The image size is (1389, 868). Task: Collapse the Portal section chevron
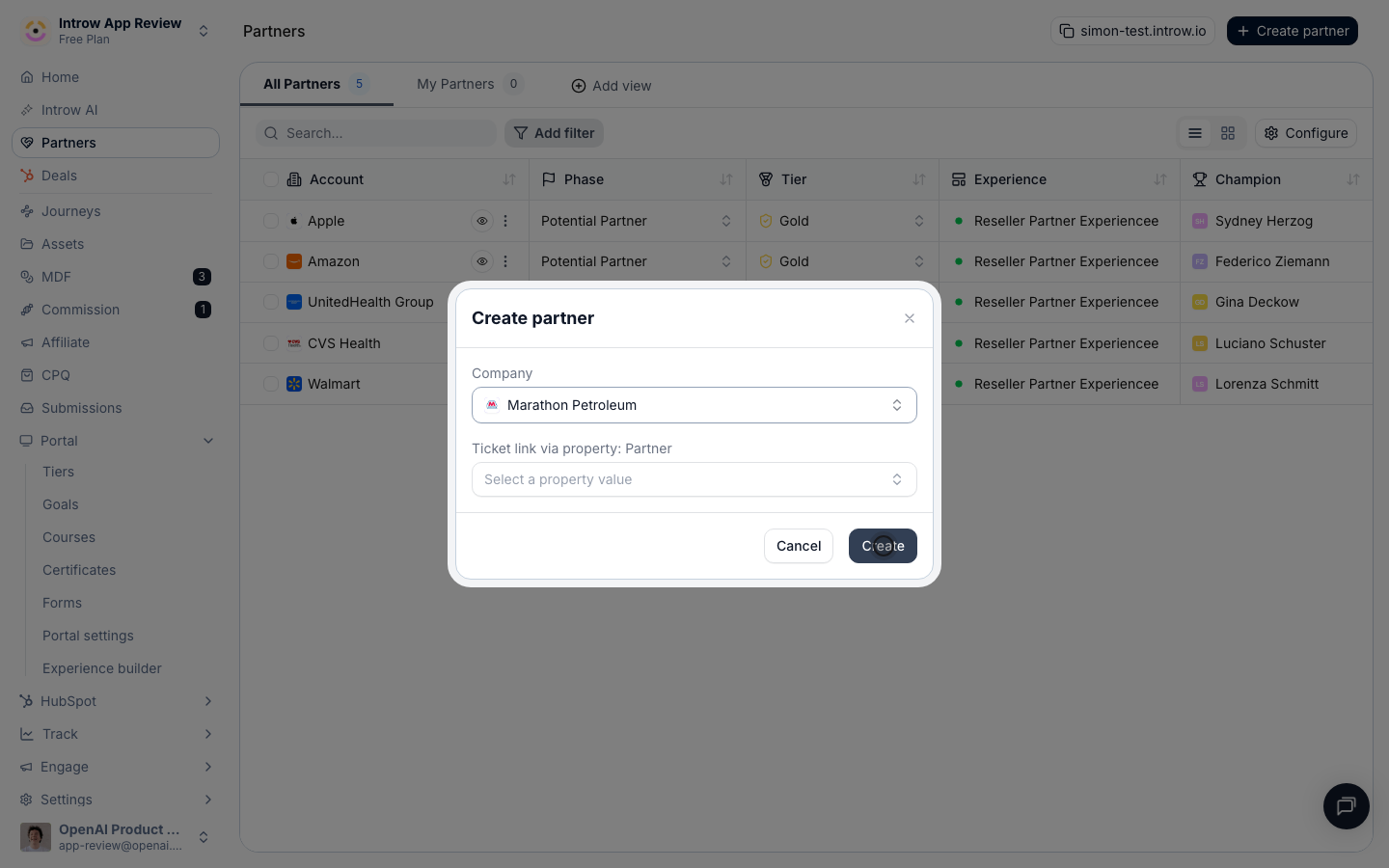click(x=208, y=441)
